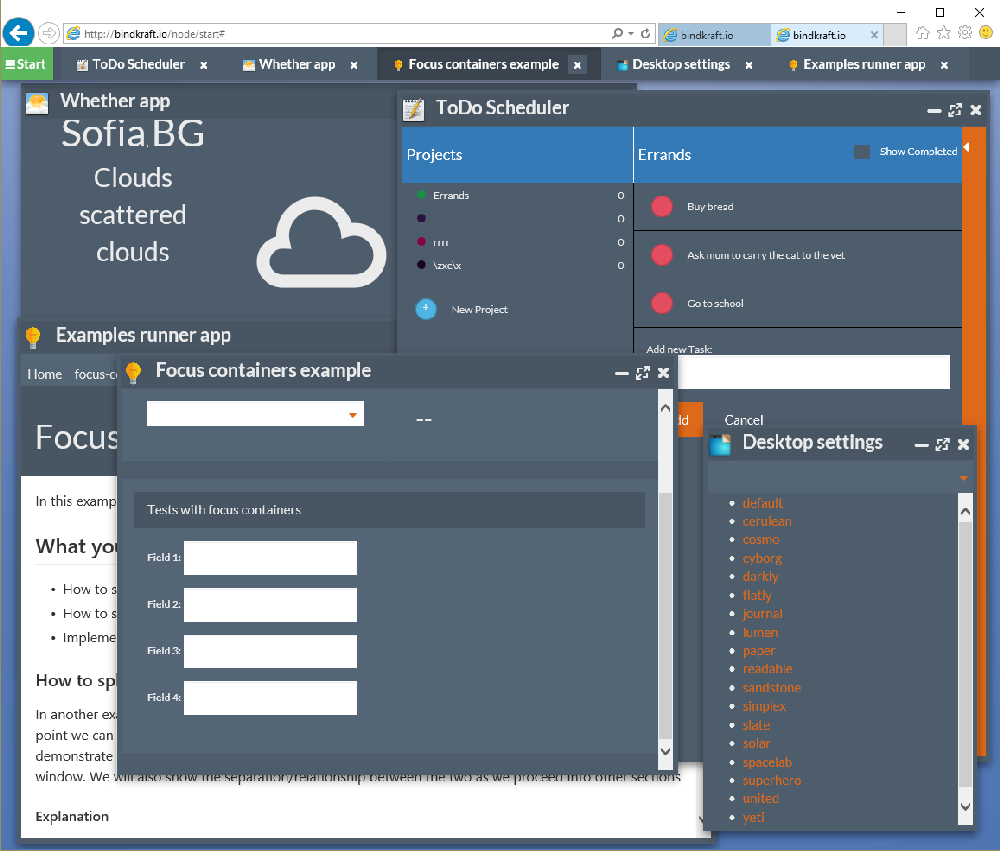Viewport: 1000px width, 851px height.
Task: Mark Buy bread task red circle
Action: (662, 206)
